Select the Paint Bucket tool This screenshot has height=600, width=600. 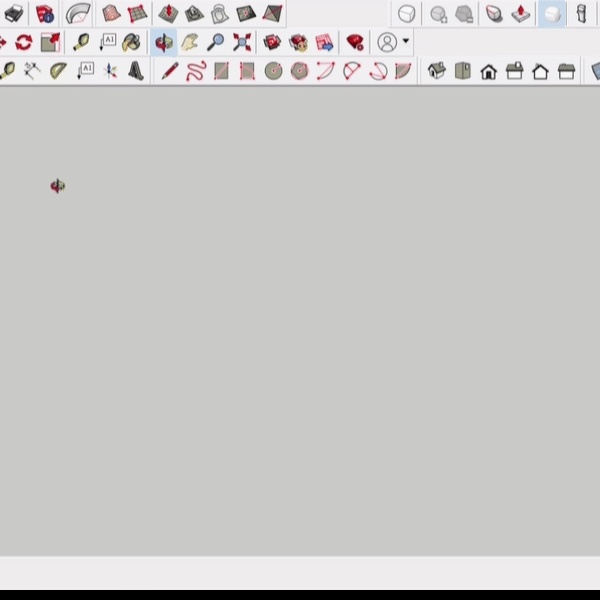[131, 42]
